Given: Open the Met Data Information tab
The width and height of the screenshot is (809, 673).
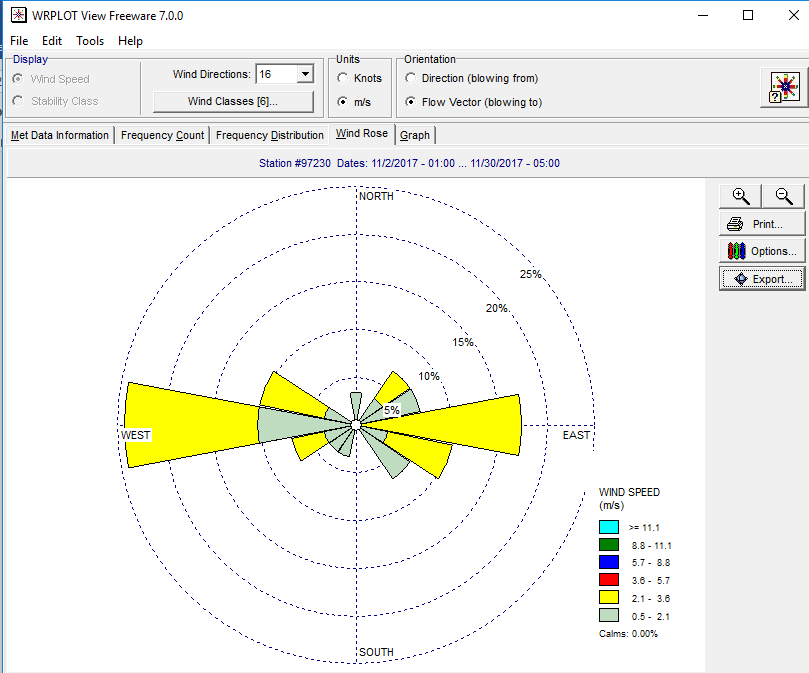Looking at the screenshot, I should [59, 134].
